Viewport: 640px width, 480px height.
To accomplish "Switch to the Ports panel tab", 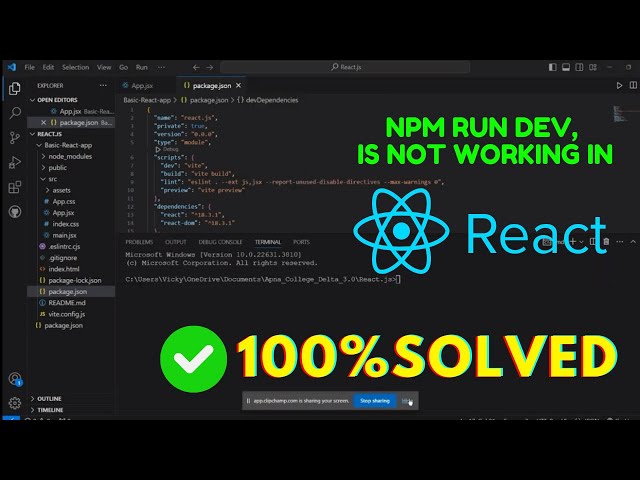I will (x=301, y=242).
